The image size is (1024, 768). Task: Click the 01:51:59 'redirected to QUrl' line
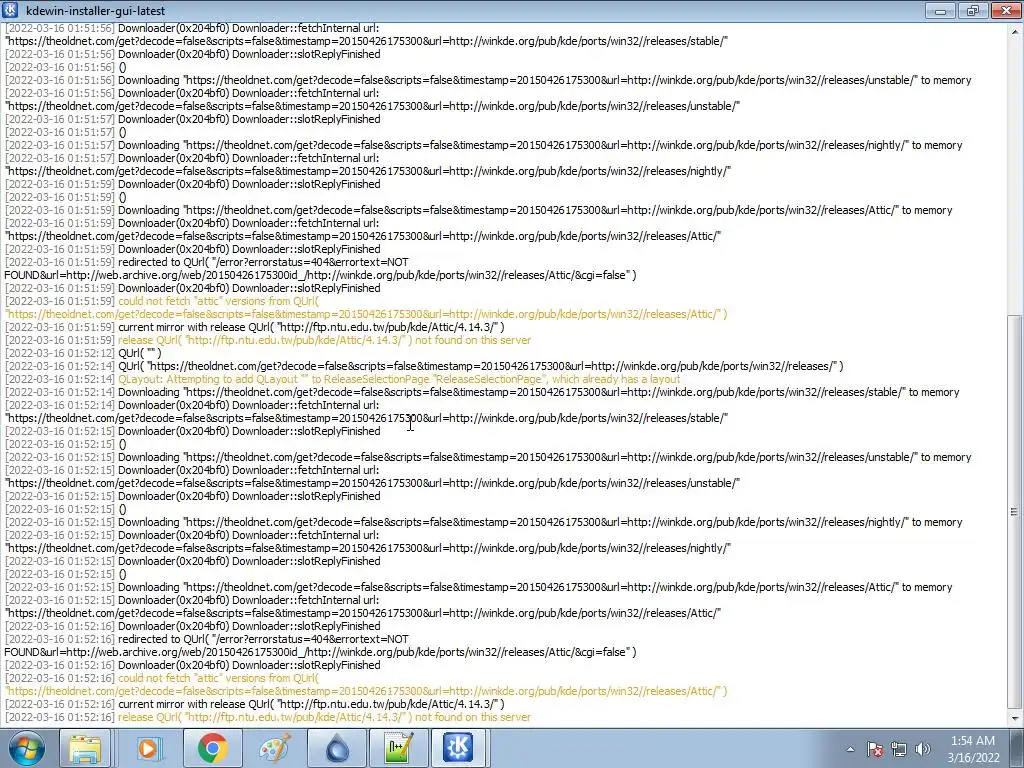tap(320, 268)
